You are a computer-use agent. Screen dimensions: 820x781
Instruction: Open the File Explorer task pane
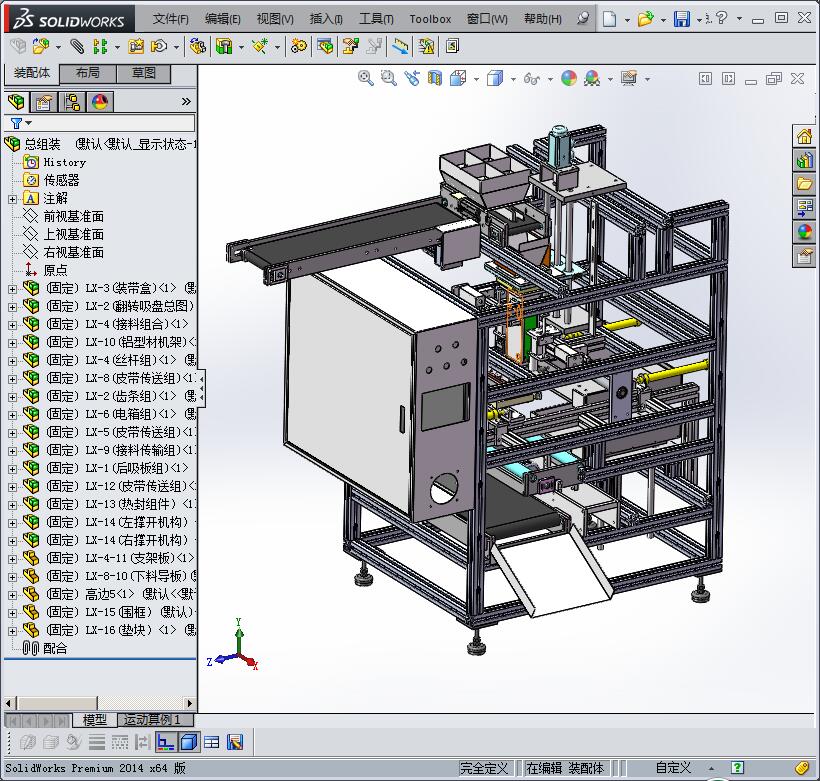point(805,184)
